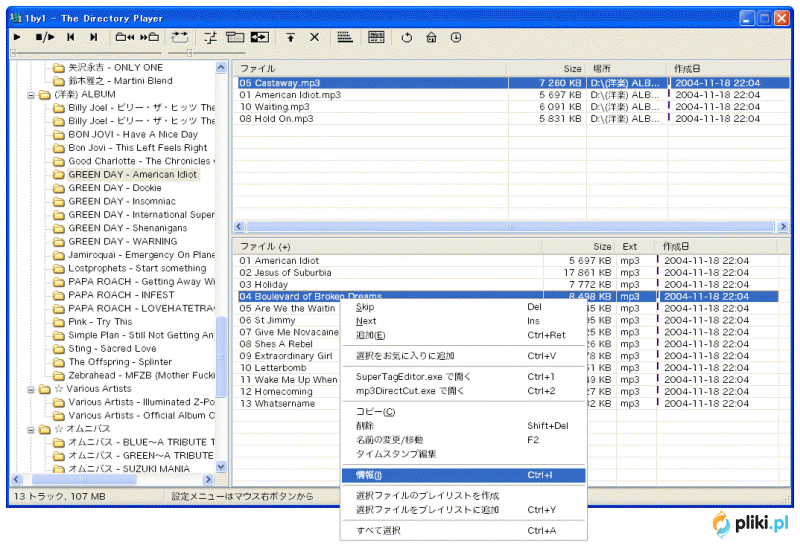Collapse the ☆ Various Artists tree node

(x=31, y=390)
